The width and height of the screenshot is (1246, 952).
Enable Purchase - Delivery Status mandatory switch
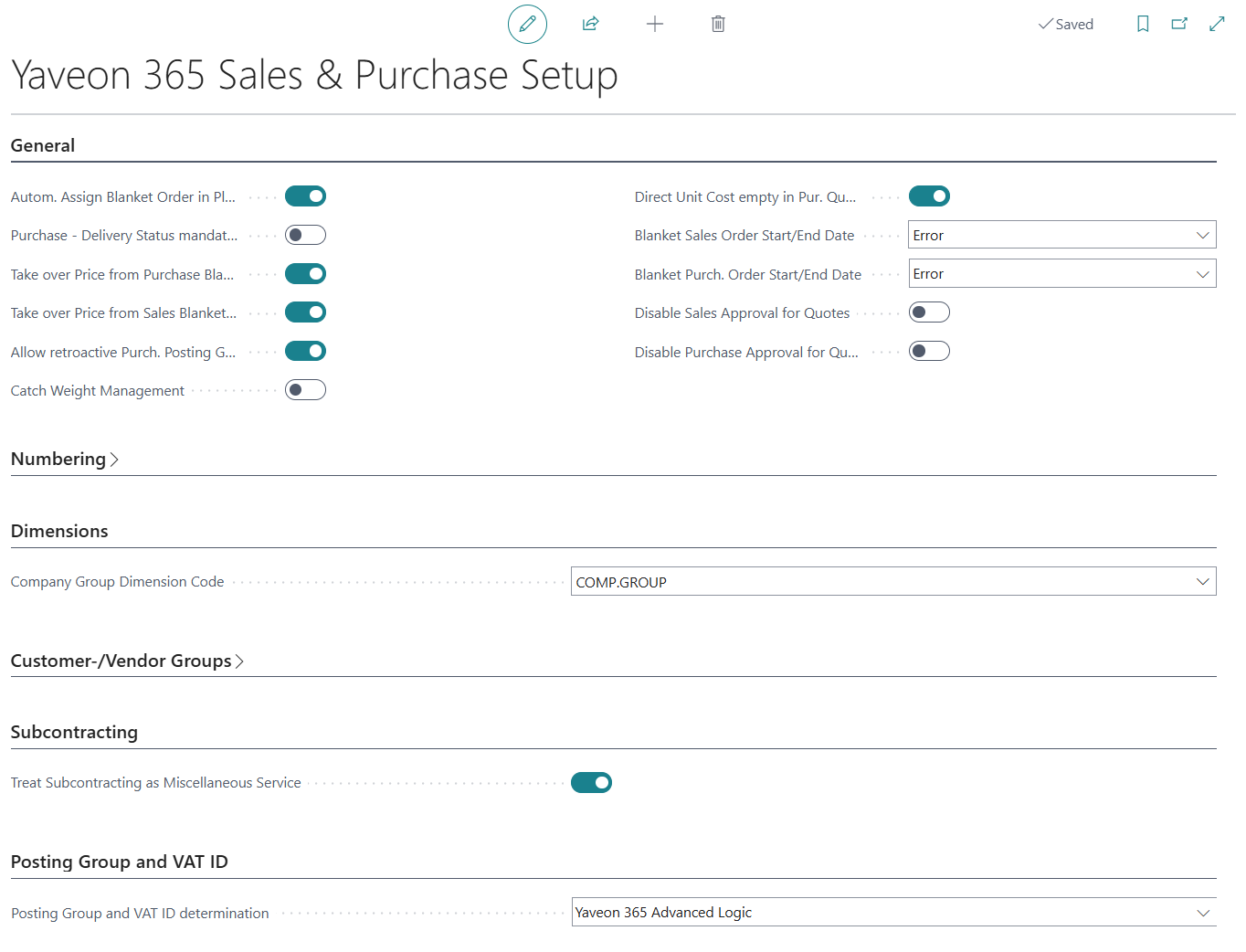pos(305,235)
